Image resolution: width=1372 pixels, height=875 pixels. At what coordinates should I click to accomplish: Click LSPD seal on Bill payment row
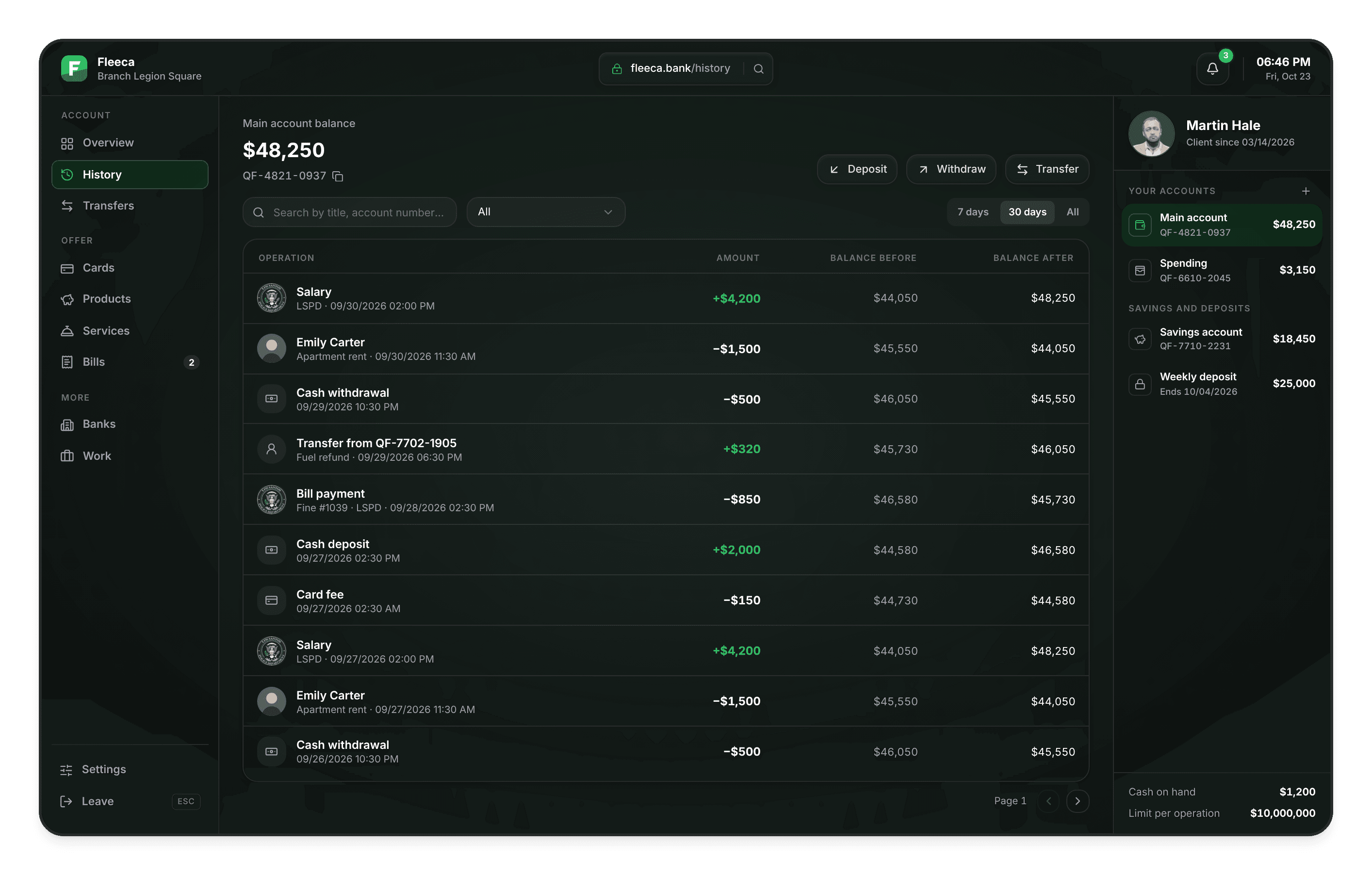(271, 500)
